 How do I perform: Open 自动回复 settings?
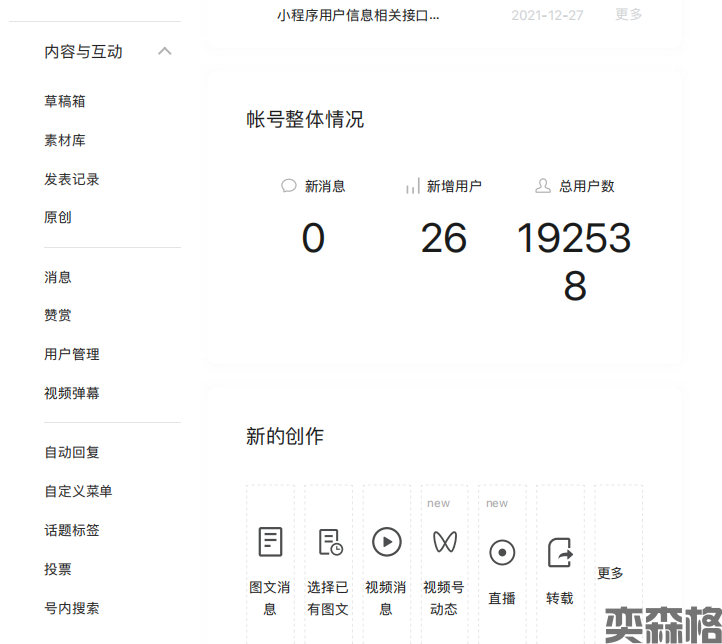(x=72, y=452)
